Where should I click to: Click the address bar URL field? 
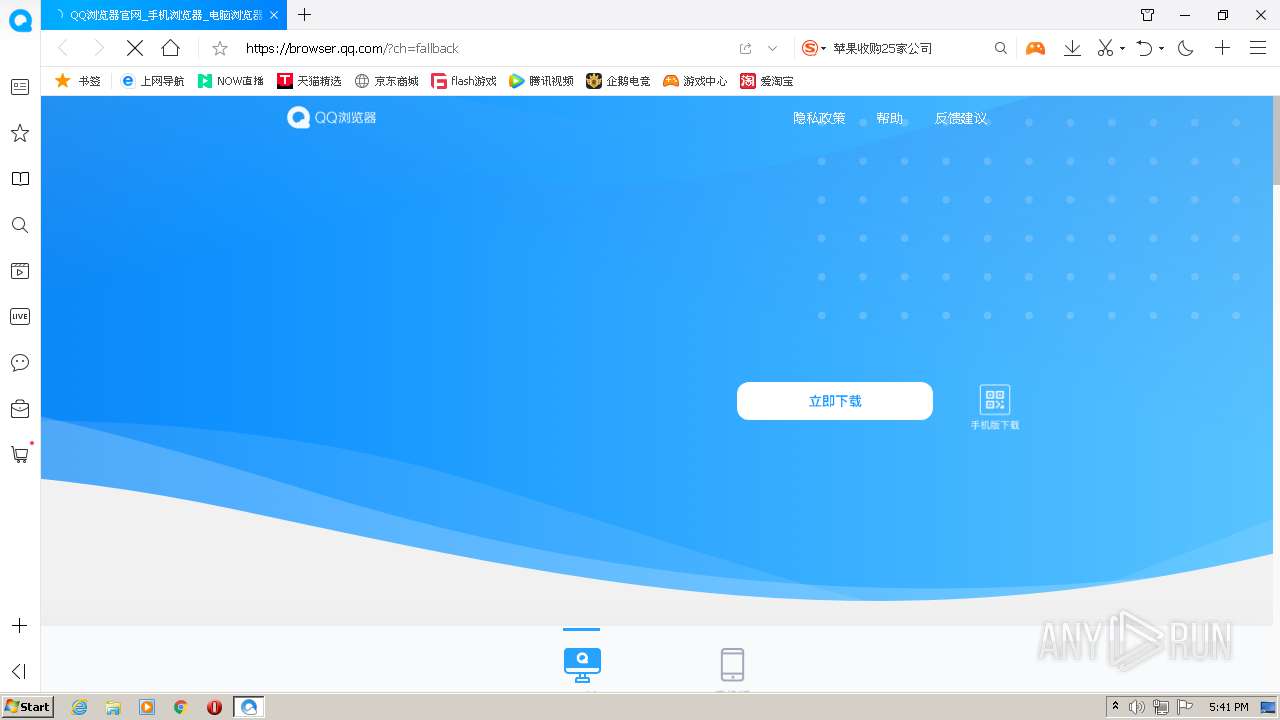point(485,48)
